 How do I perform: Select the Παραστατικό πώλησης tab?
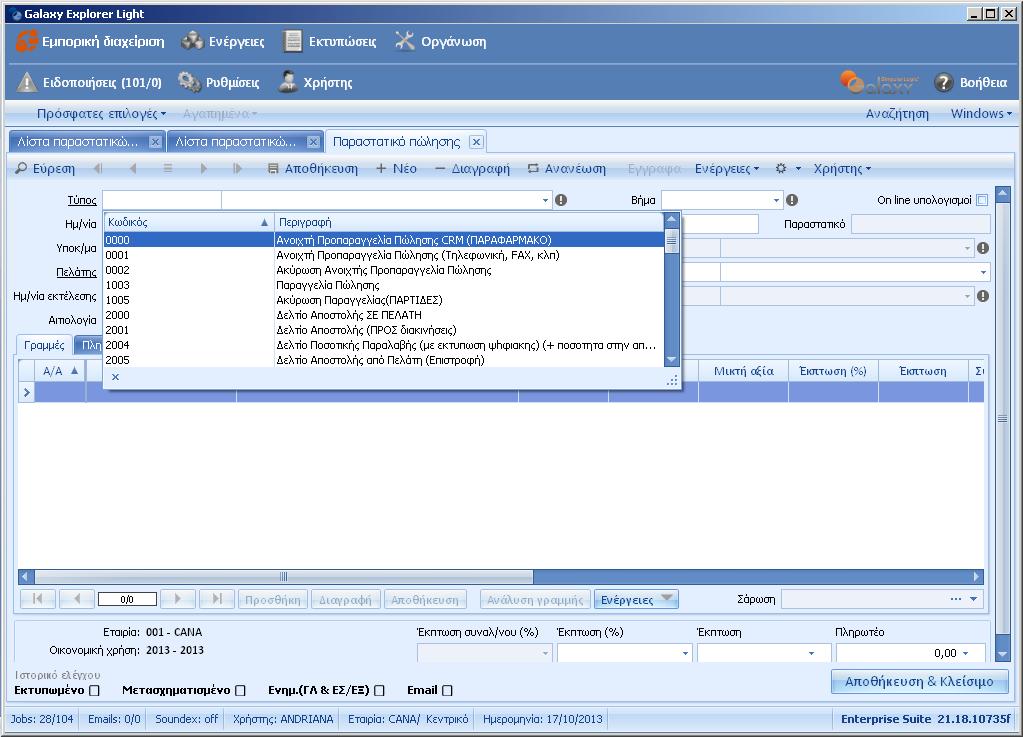[x=406, y=142]
